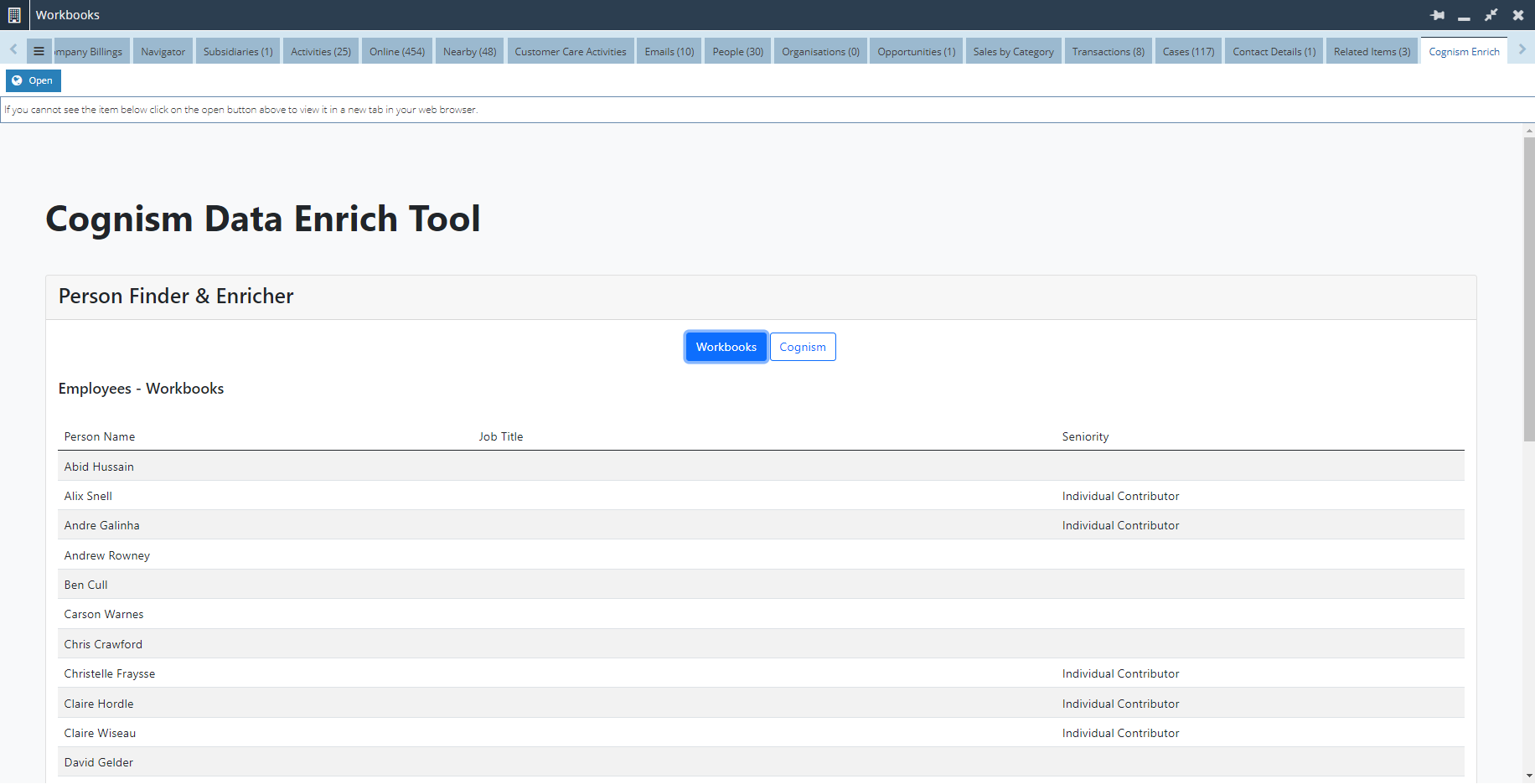
Task: Open item in a new browser tab
Action: [x=34, y=80]
